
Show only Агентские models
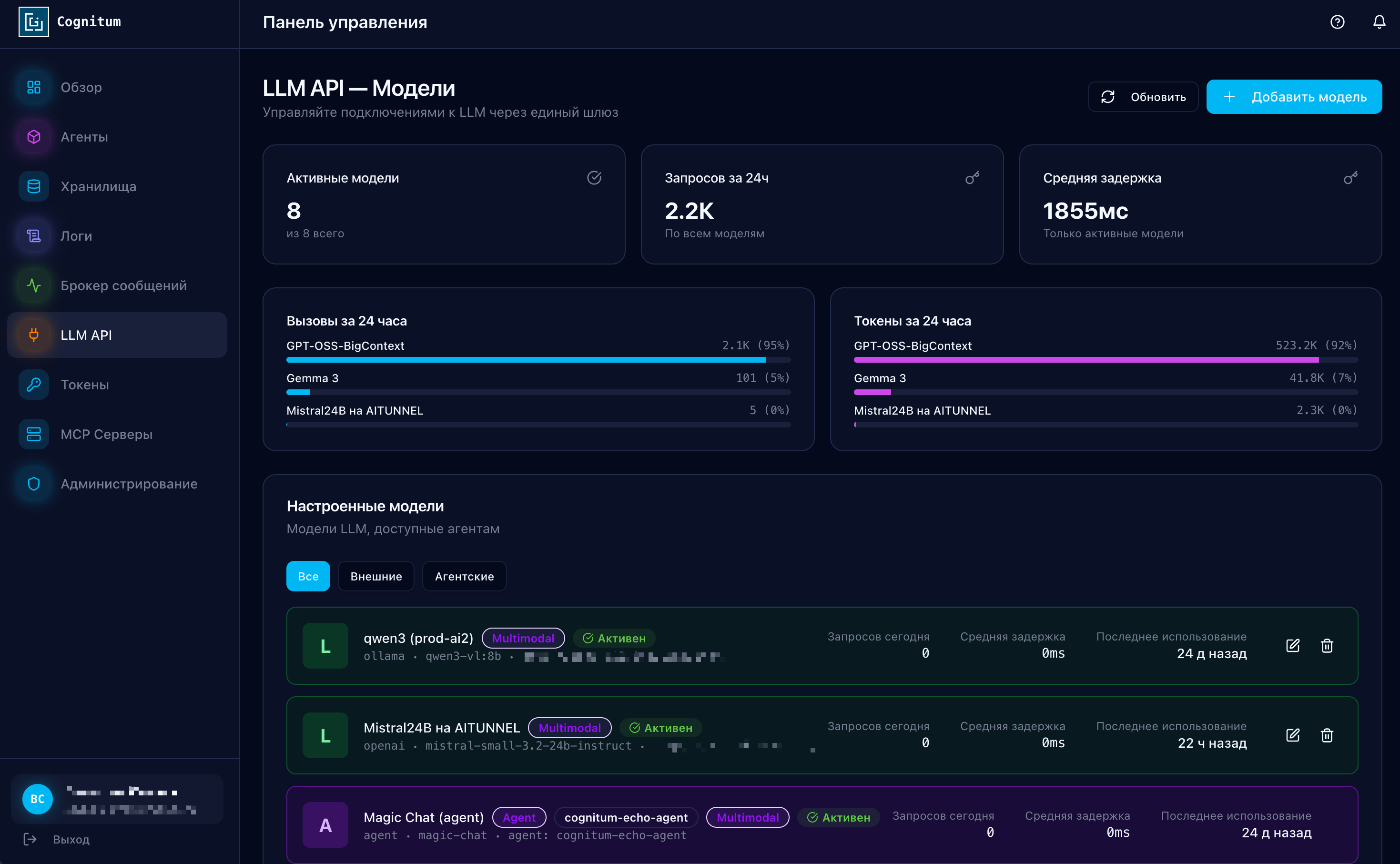pyautogui.click(x=464, y=576)
